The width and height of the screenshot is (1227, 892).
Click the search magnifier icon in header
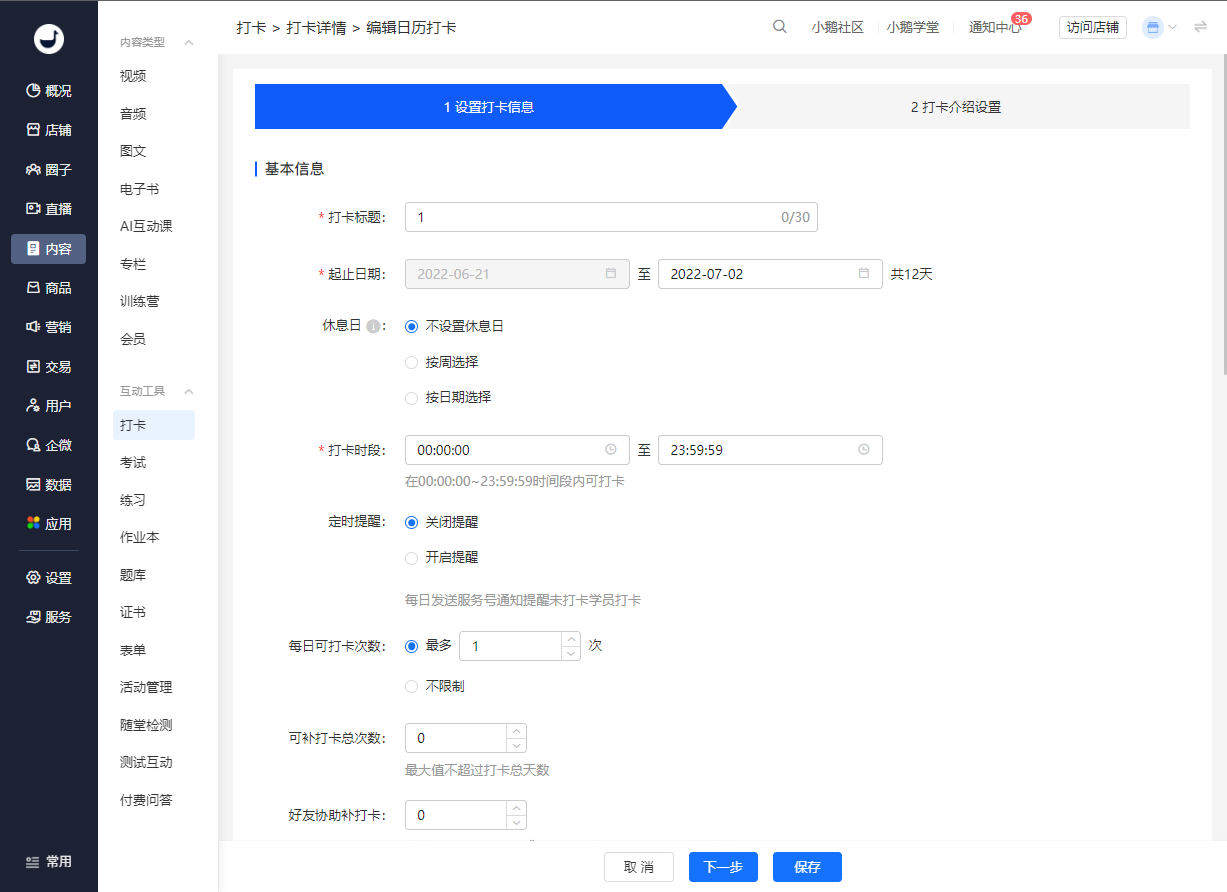click(x=779, y=27)
